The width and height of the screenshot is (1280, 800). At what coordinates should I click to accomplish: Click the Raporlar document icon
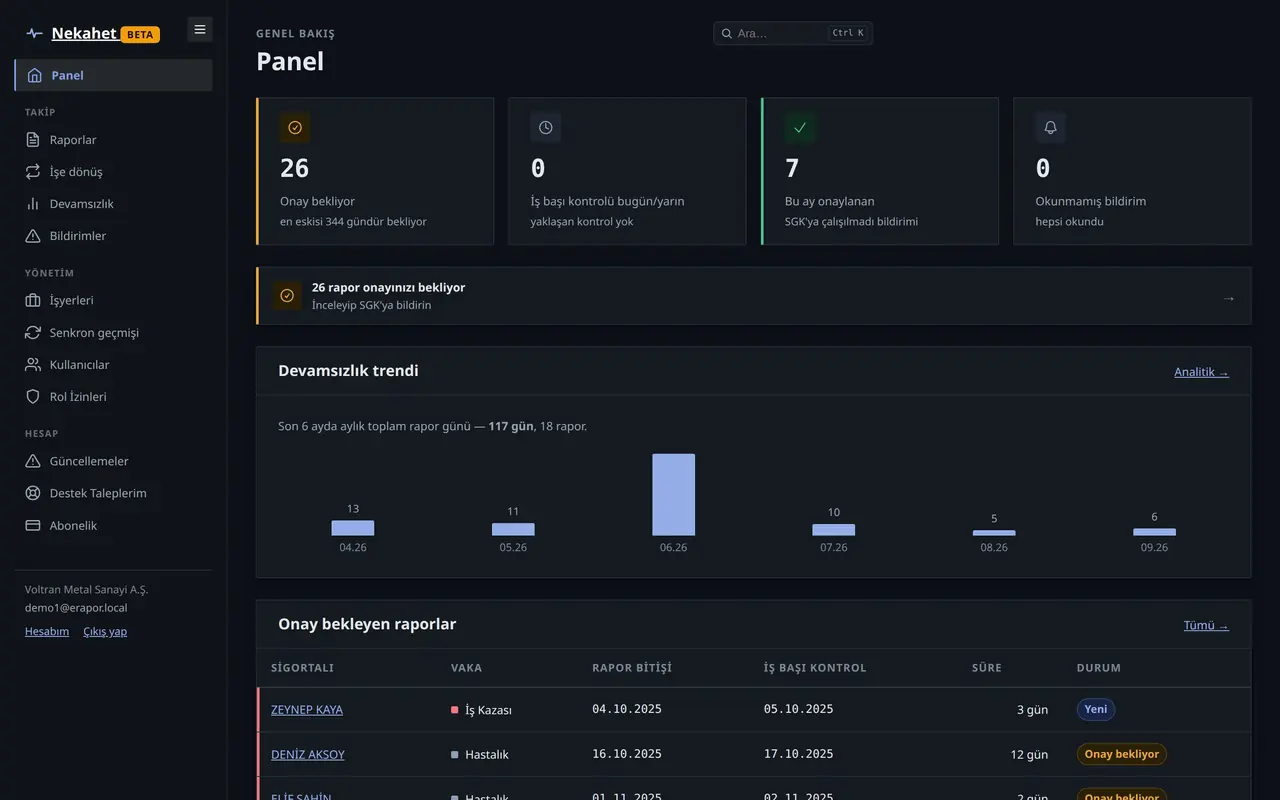pyautogui.click(x=33, y=140)
